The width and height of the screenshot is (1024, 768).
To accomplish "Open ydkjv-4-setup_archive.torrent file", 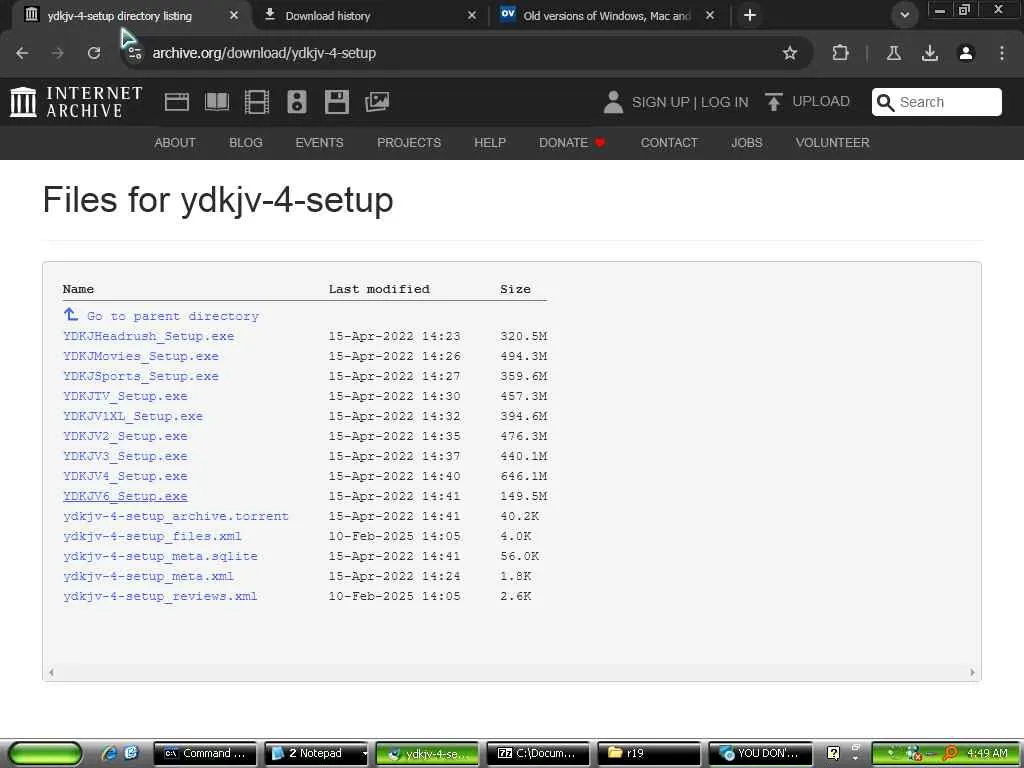I will click(x=176, y=517).
